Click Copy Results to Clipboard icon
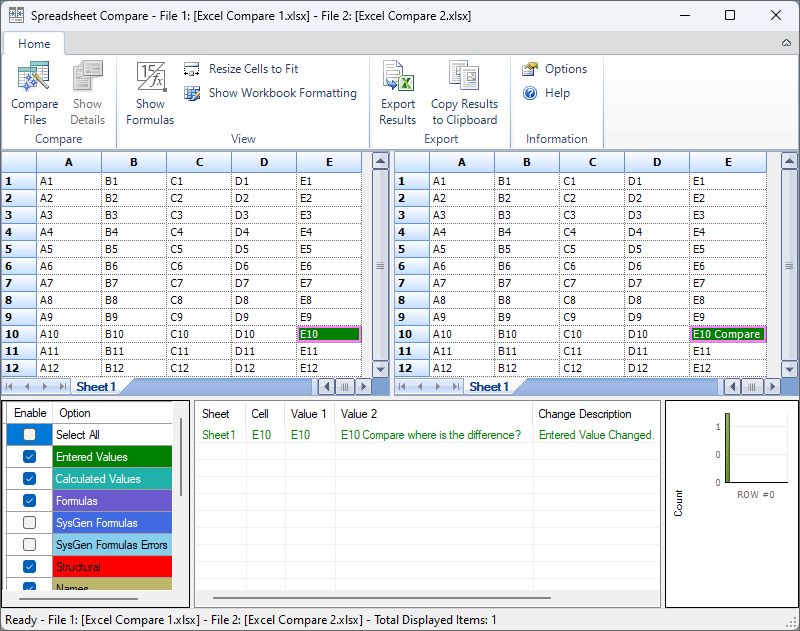Image resolution: width=800 pixels, height=631 pixels. pyautogui.click(x=464, y=75)
